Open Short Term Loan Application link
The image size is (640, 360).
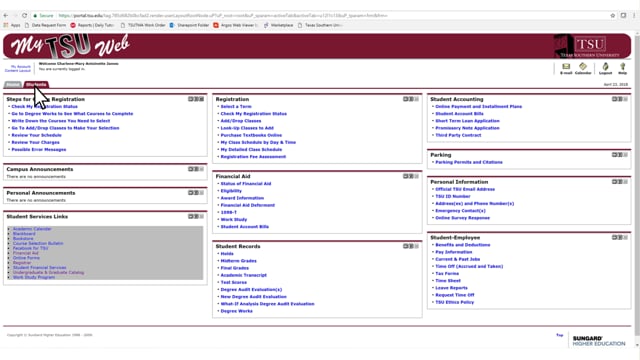pyautogui.click(x=467, y=121)
